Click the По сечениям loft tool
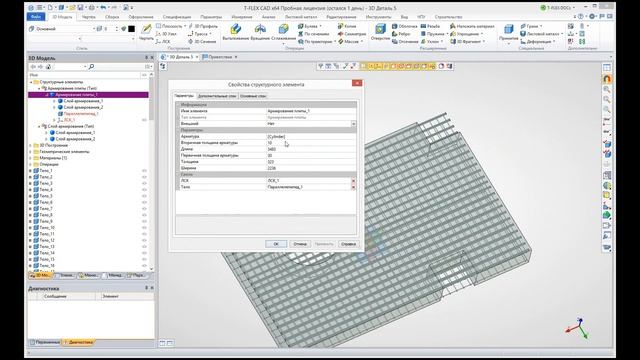Viewport: 640px width, 360px height. tap(313, 34)
